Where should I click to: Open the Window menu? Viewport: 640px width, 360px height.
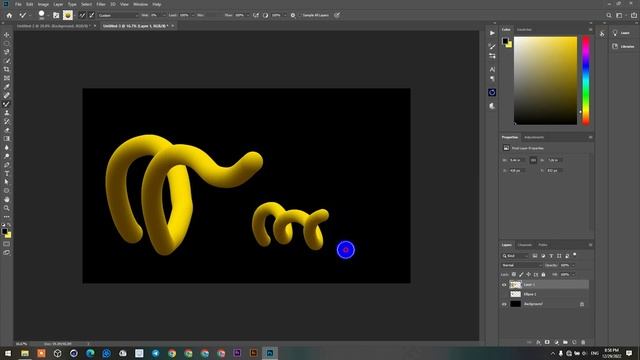point(140,4)
